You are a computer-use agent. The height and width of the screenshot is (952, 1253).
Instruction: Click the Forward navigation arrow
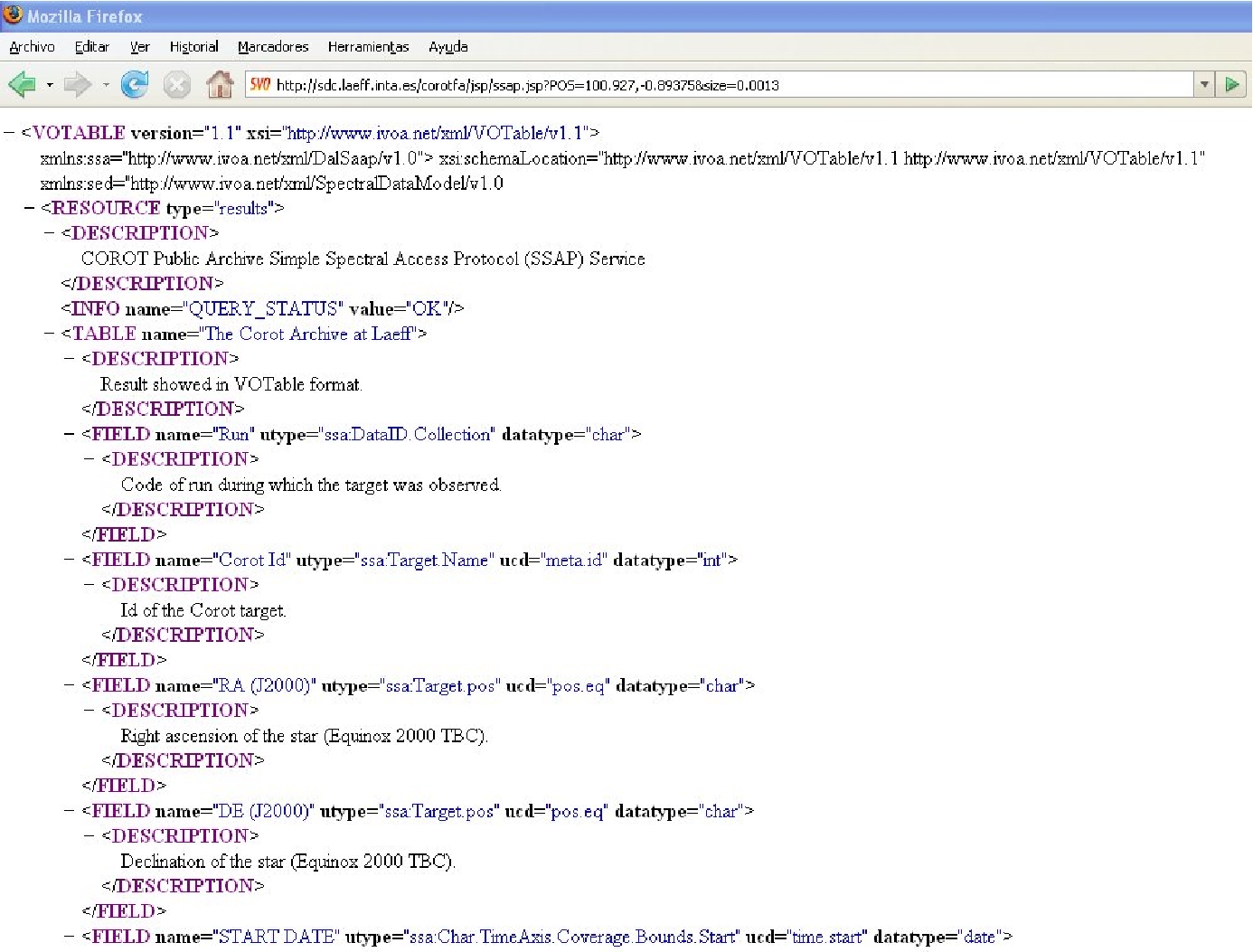click(78, 85)
